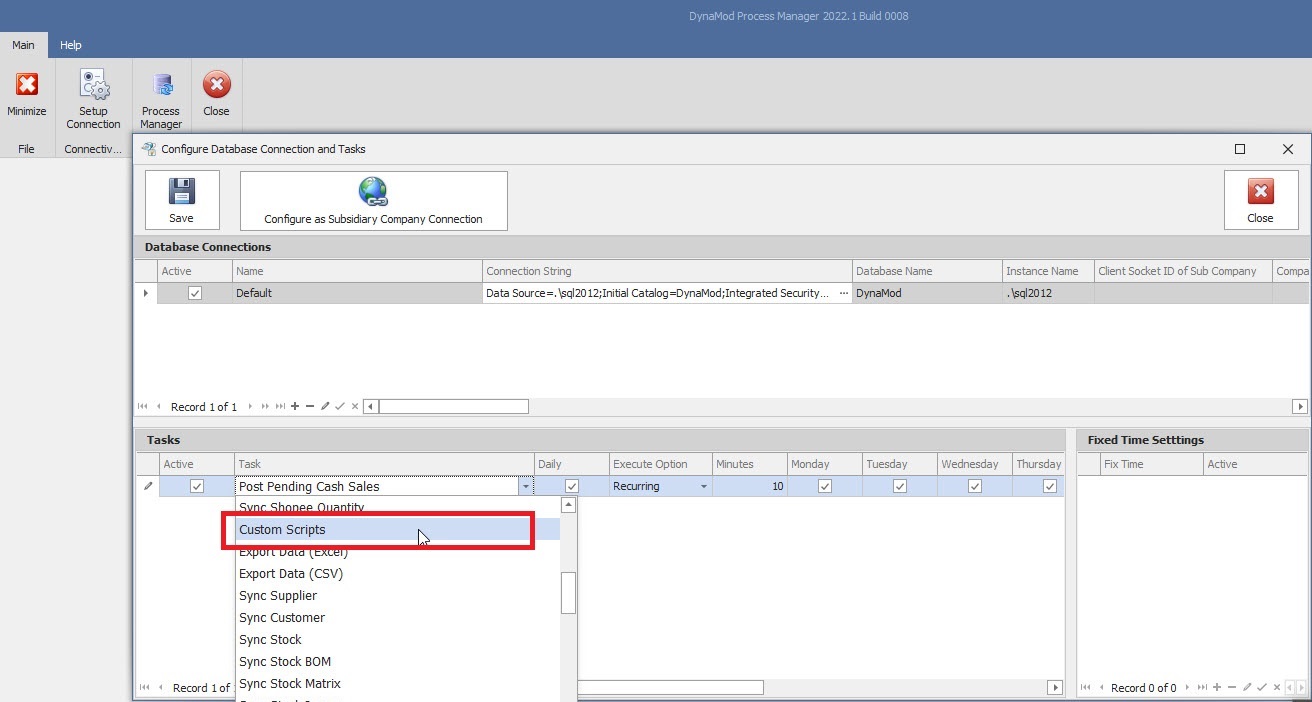Select the Default connection name cell
This screenshot has height=702, width=1312.
pos(357,293)
